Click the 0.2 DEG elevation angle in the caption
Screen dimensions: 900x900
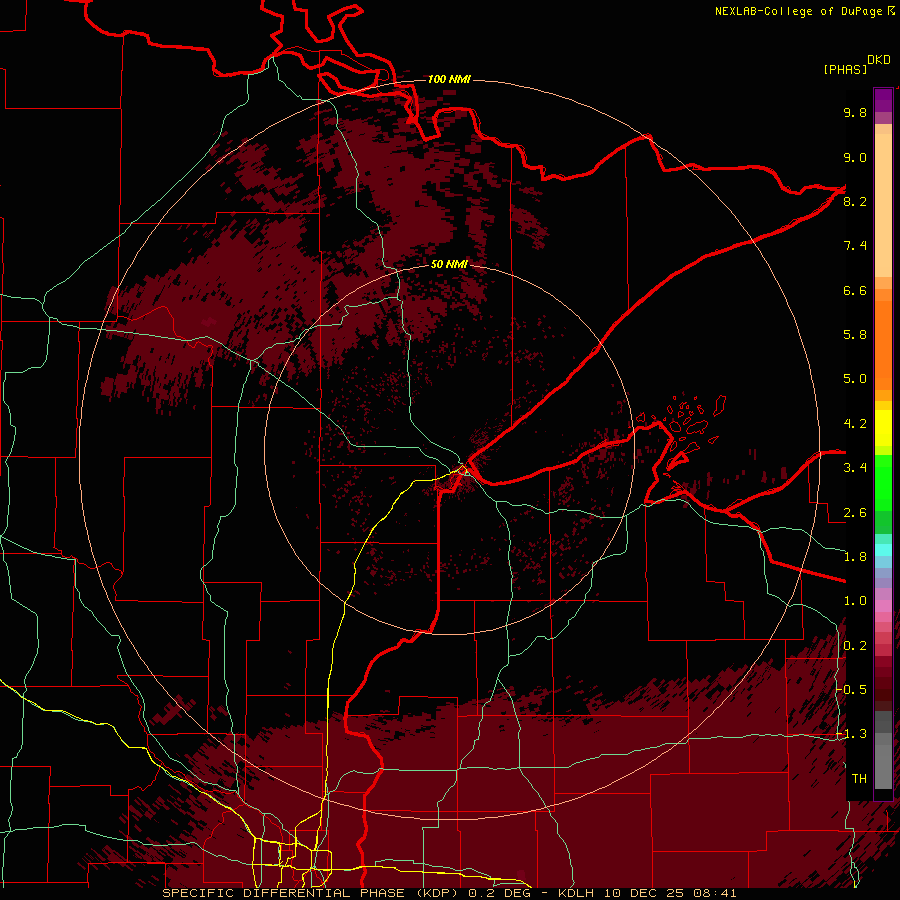pos(499,893)
